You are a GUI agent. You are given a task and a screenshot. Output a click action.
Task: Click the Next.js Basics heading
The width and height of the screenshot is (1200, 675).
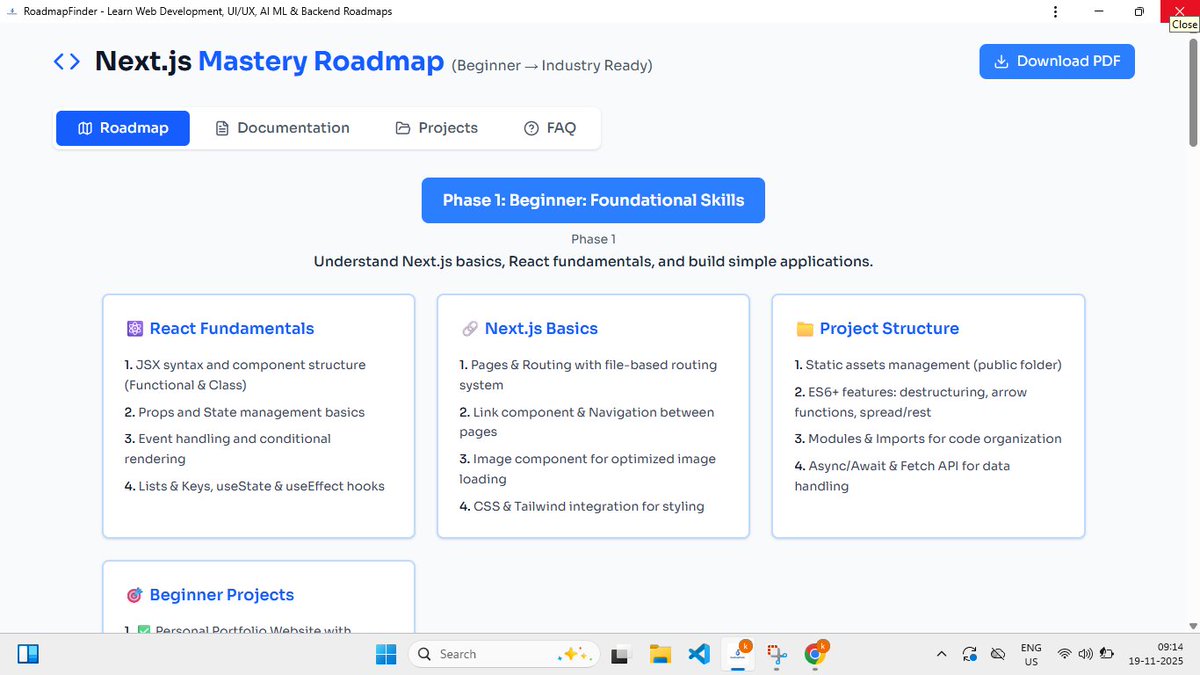[x=541, y=329]
